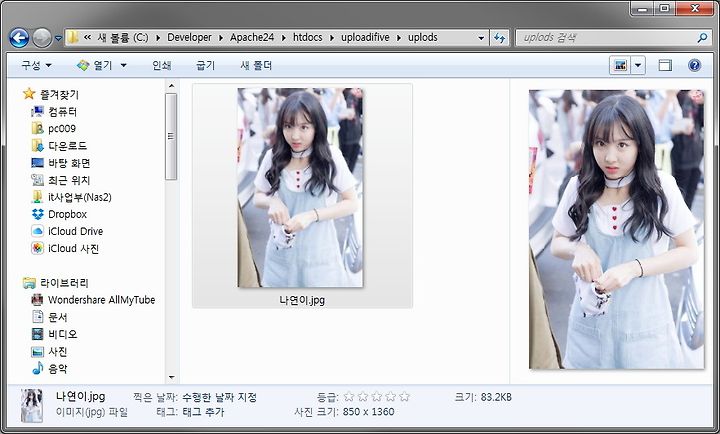Select 'uplods' in the address path
This screenshot has height=434, width=720.
[x=422, y=37]
